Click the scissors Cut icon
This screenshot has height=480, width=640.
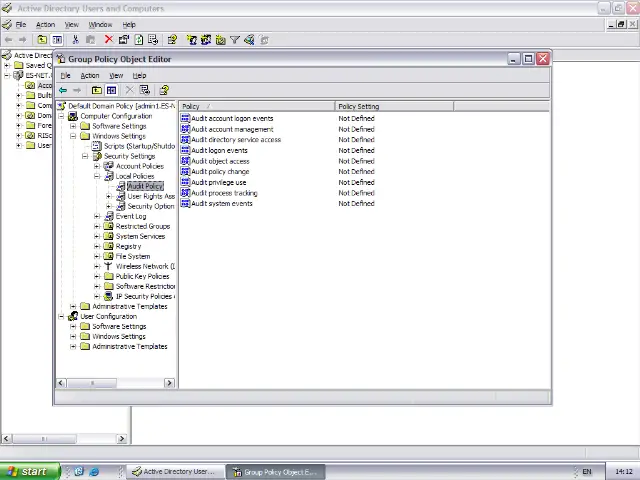tap(75, 40)
